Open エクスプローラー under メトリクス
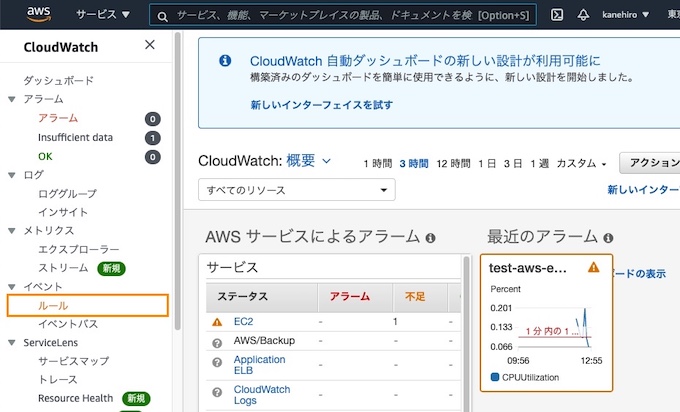Viewport: 680px width, 412px height. point(78,249)
